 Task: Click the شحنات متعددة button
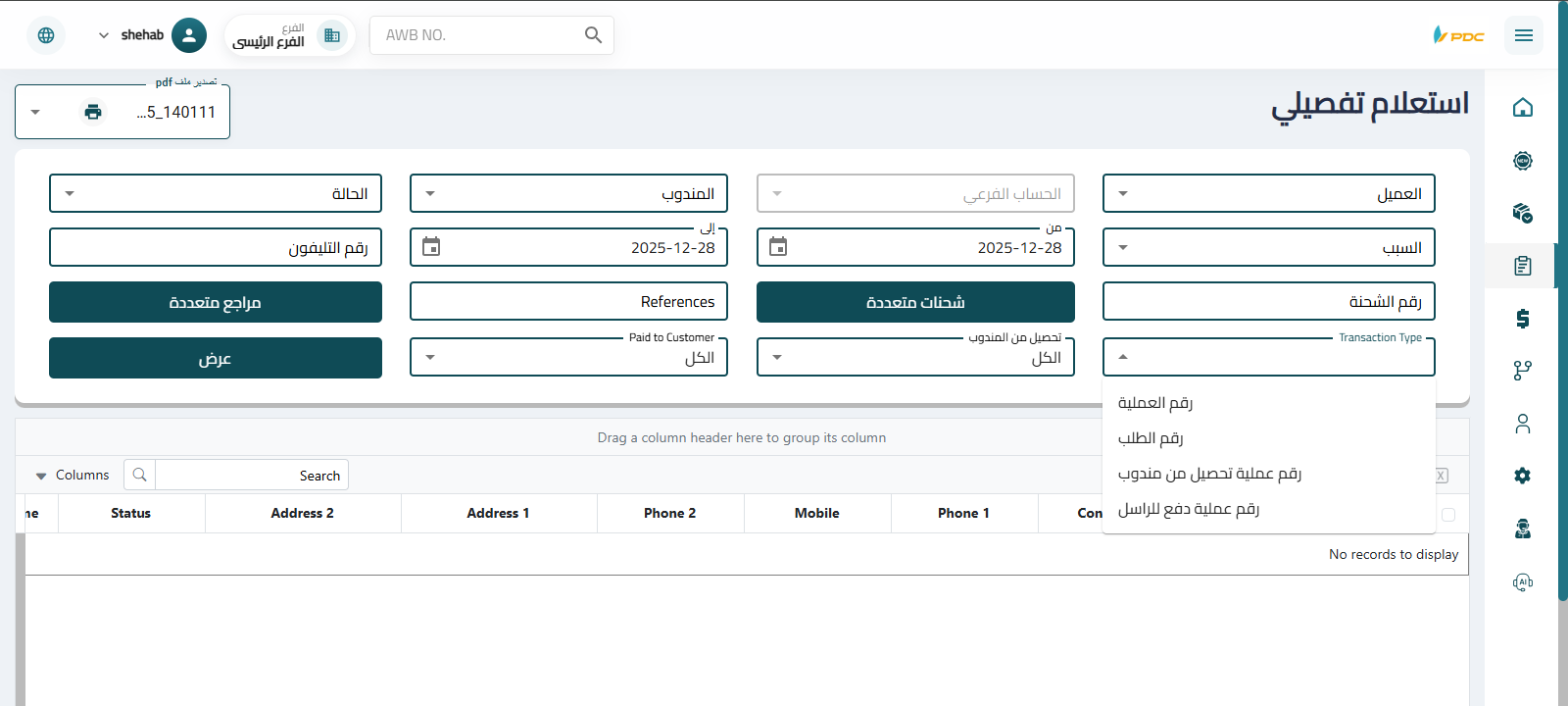(x=915, y=303)
